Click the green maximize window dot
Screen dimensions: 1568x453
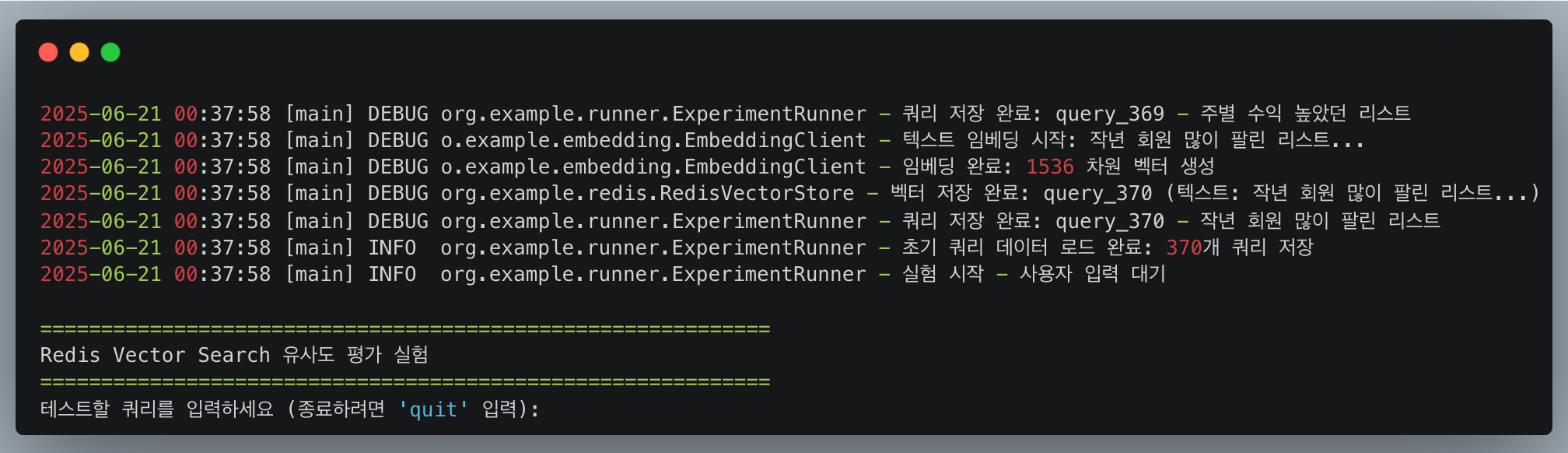(110, 52)
